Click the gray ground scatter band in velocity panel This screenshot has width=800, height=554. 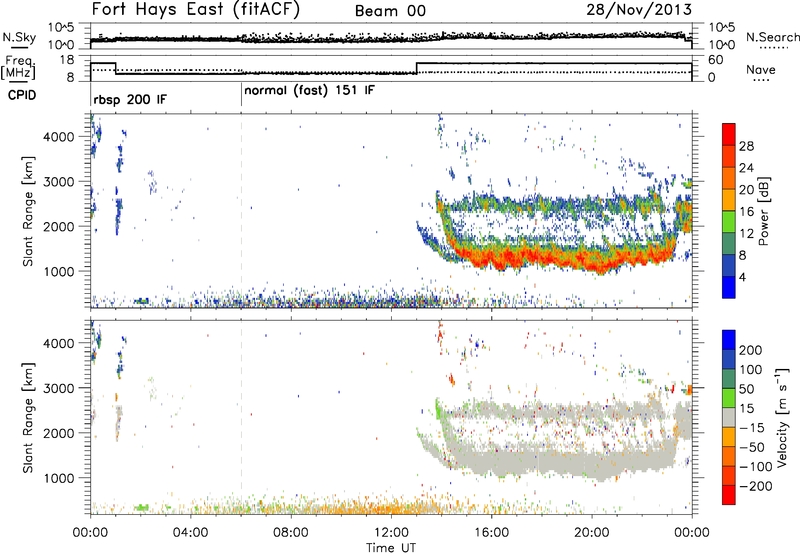(x=561, y=462)
